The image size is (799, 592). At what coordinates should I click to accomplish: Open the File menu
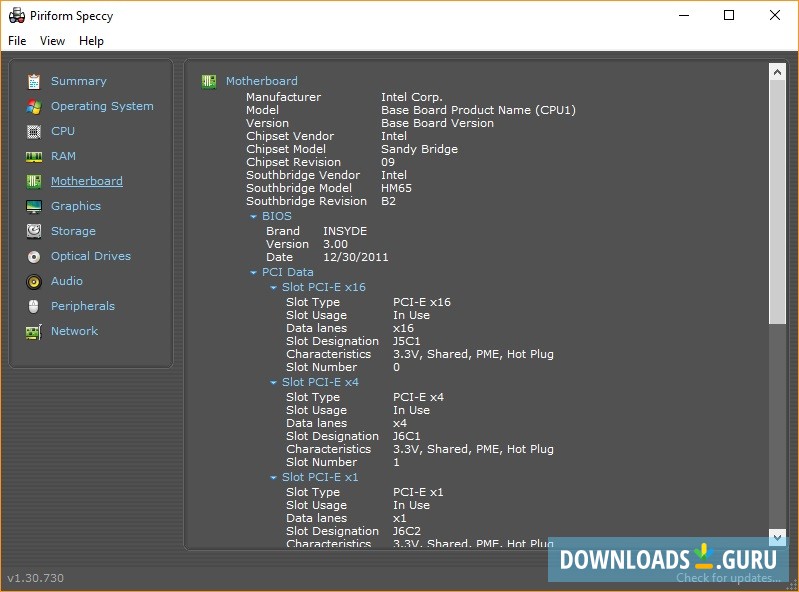(17, 41)
